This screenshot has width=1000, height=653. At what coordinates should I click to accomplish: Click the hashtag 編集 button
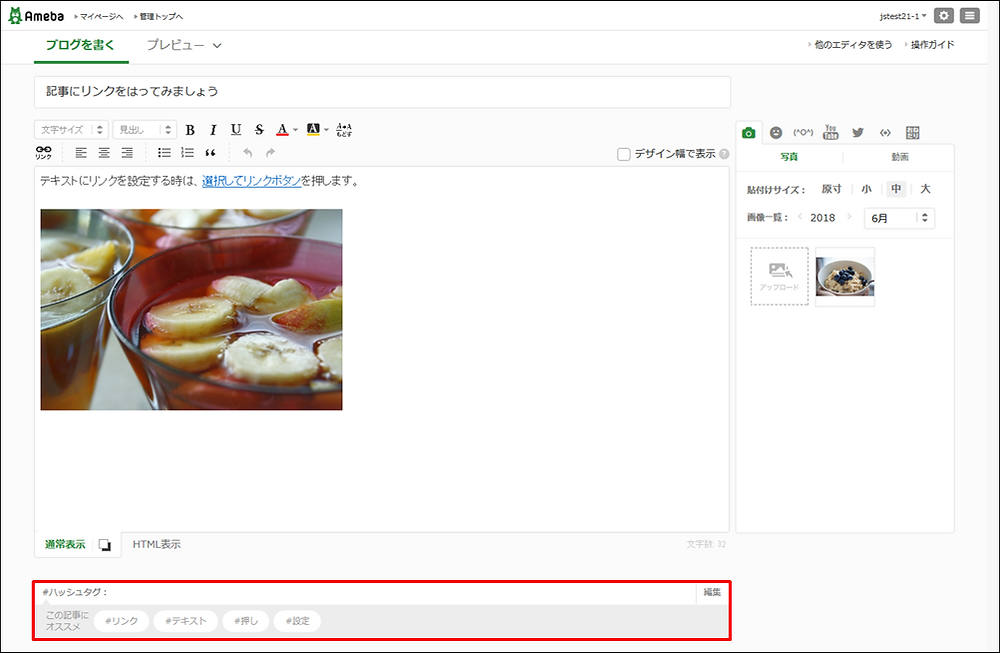pyautogui.click(x=712, y=592)
